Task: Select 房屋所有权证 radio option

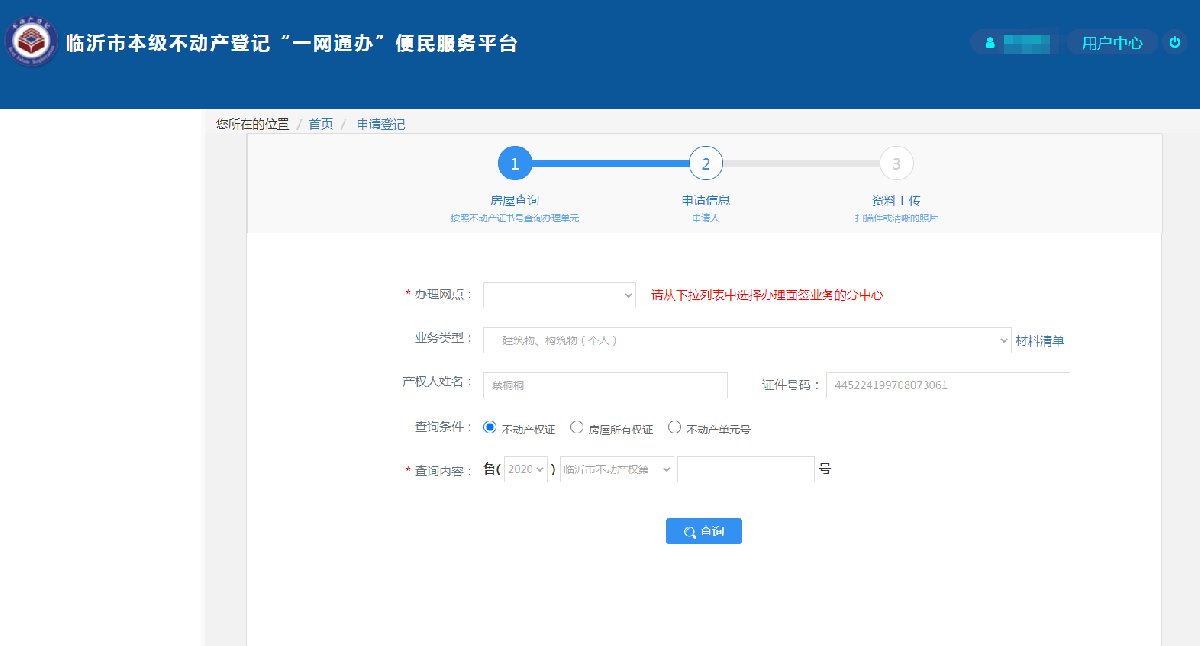Action: pyautogui.click(x=576, y=428)
